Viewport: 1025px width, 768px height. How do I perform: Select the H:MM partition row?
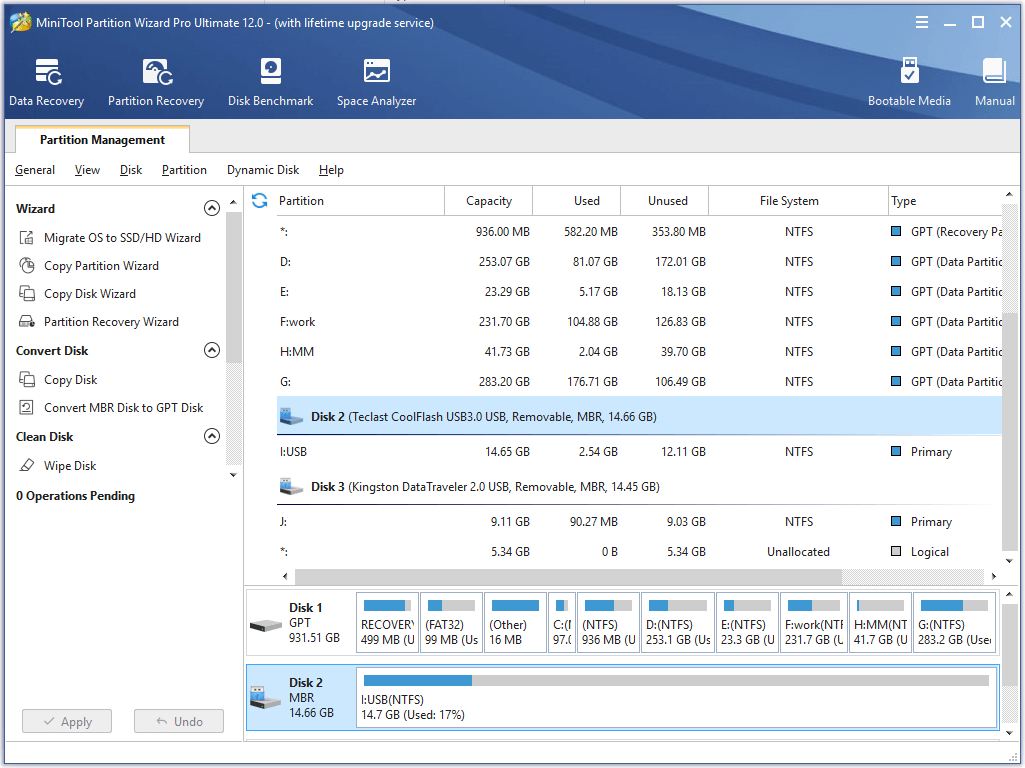click(x=639, y=352)
